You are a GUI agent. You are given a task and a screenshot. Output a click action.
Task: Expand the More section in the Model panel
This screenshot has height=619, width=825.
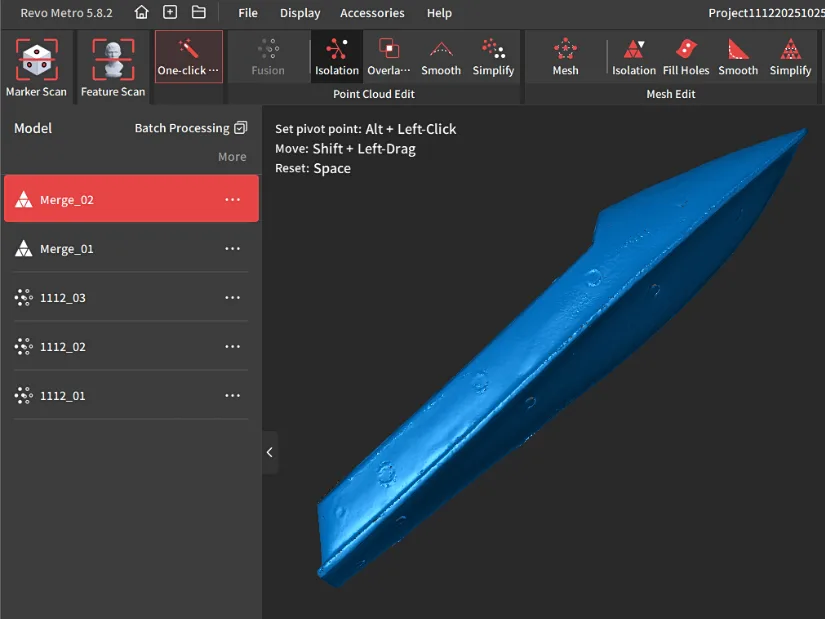pos(232,156)
